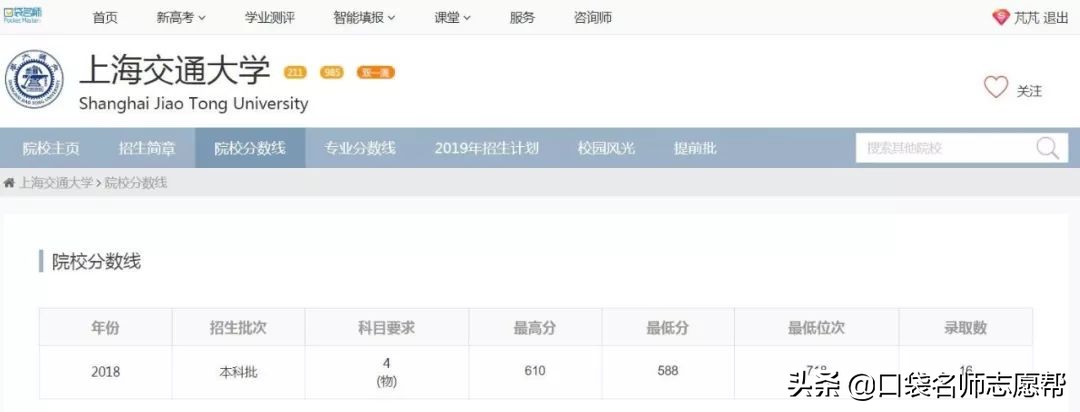Click the 最低分 column header
This screenshot has width=1080, height=412.
pyautogui.click(x=667, y=328)
